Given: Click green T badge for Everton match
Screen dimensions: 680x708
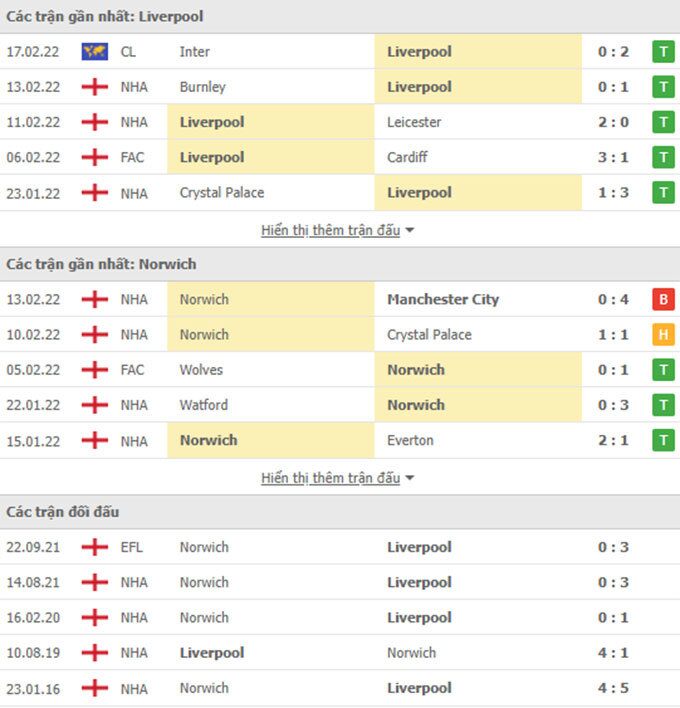Looking at the screenshot, I should tap(662, 441).
